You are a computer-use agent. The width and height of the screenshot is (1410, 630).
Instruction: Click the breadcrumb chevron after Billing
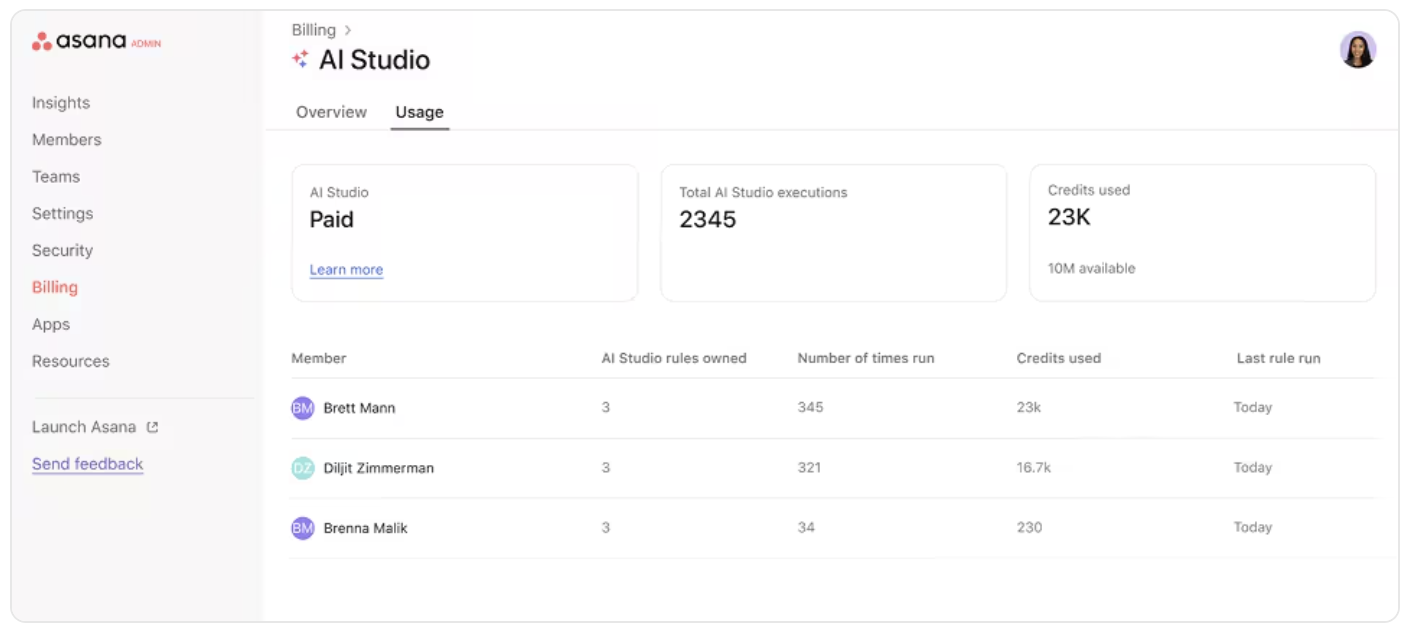[347, 30]
